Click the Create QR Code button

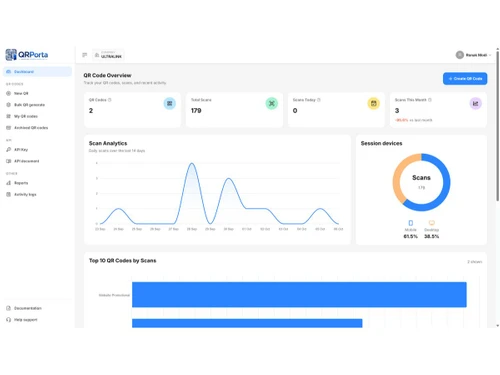tap(465, 79)
